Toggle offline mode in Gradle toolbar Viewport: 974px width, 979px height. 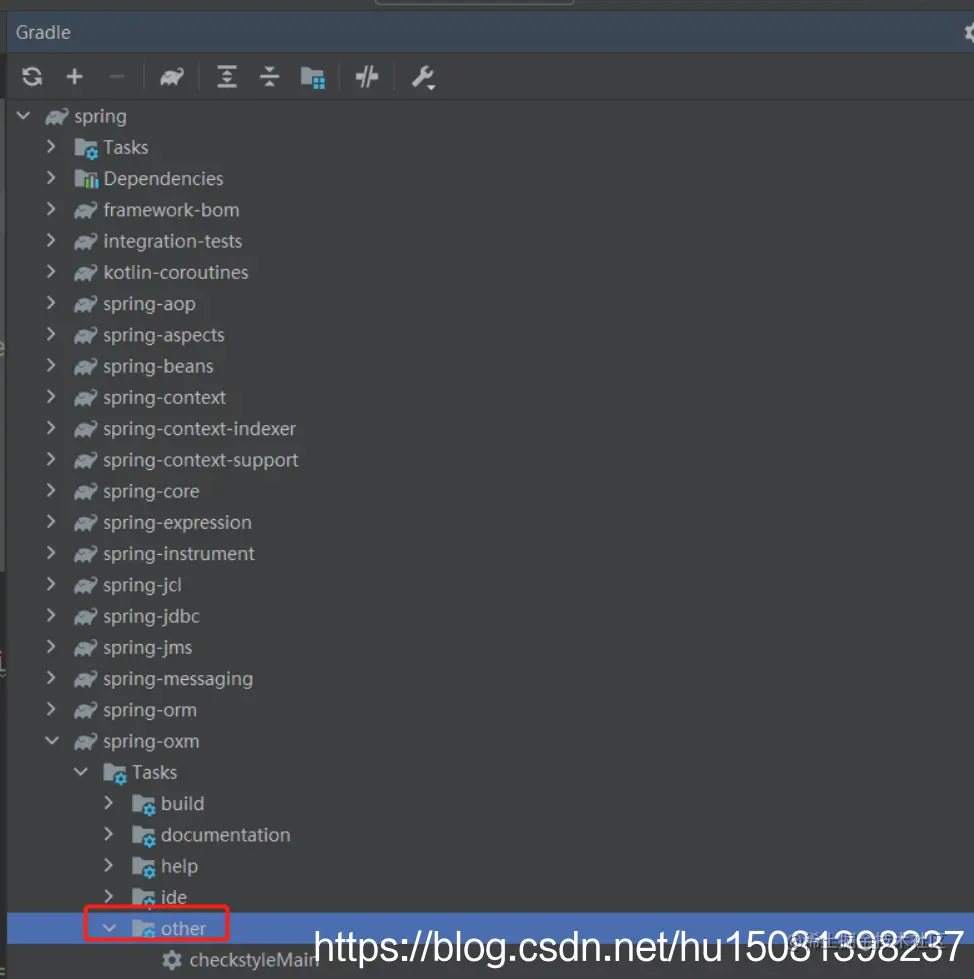(367, 77)
